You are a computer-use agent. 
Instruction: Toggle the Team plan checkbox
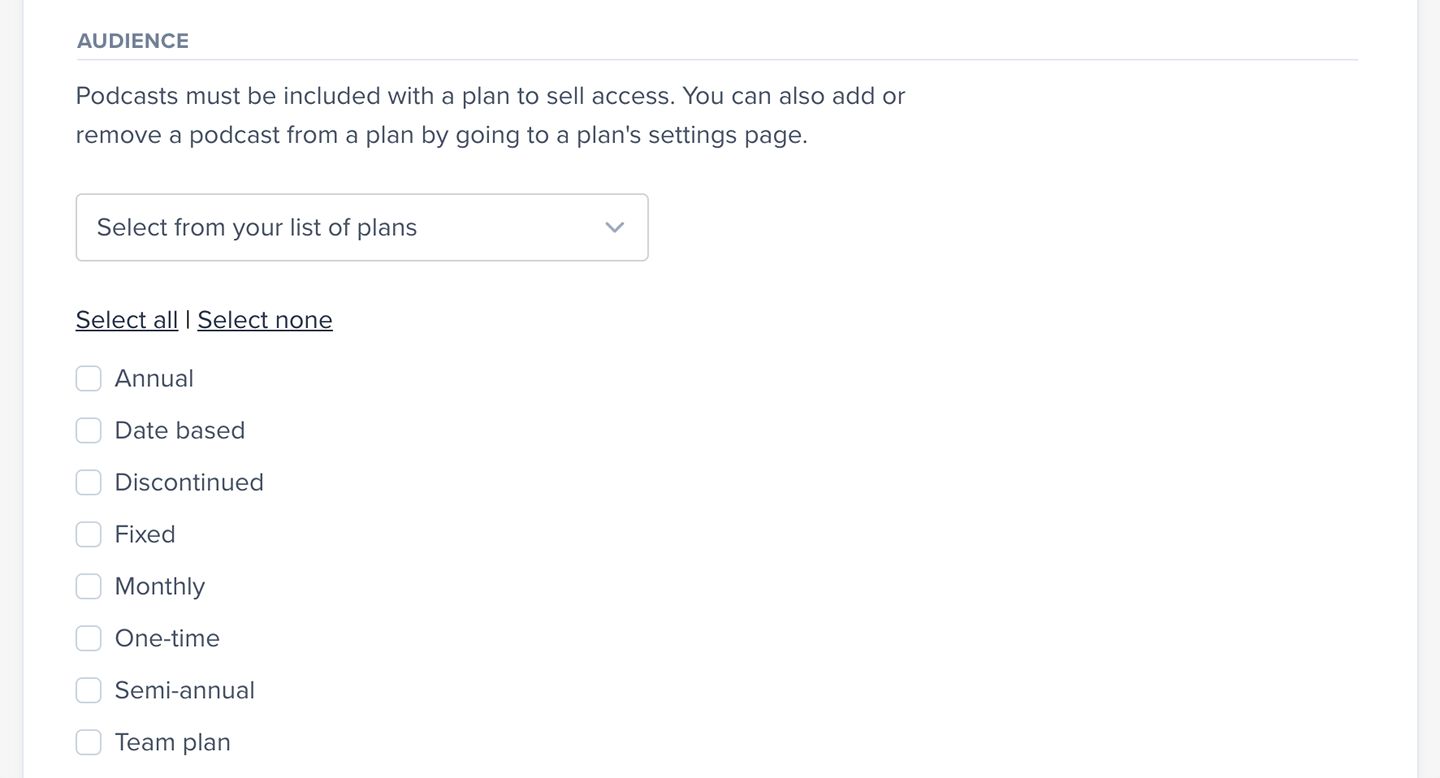pyautogui.click(x=89, y=743)
